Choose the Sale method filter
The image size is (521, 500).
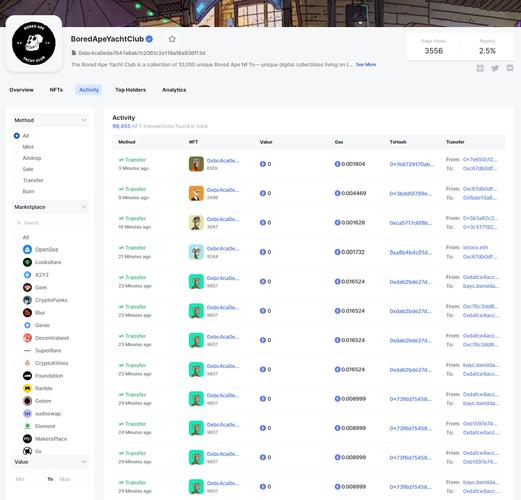(x=28, y=169)
